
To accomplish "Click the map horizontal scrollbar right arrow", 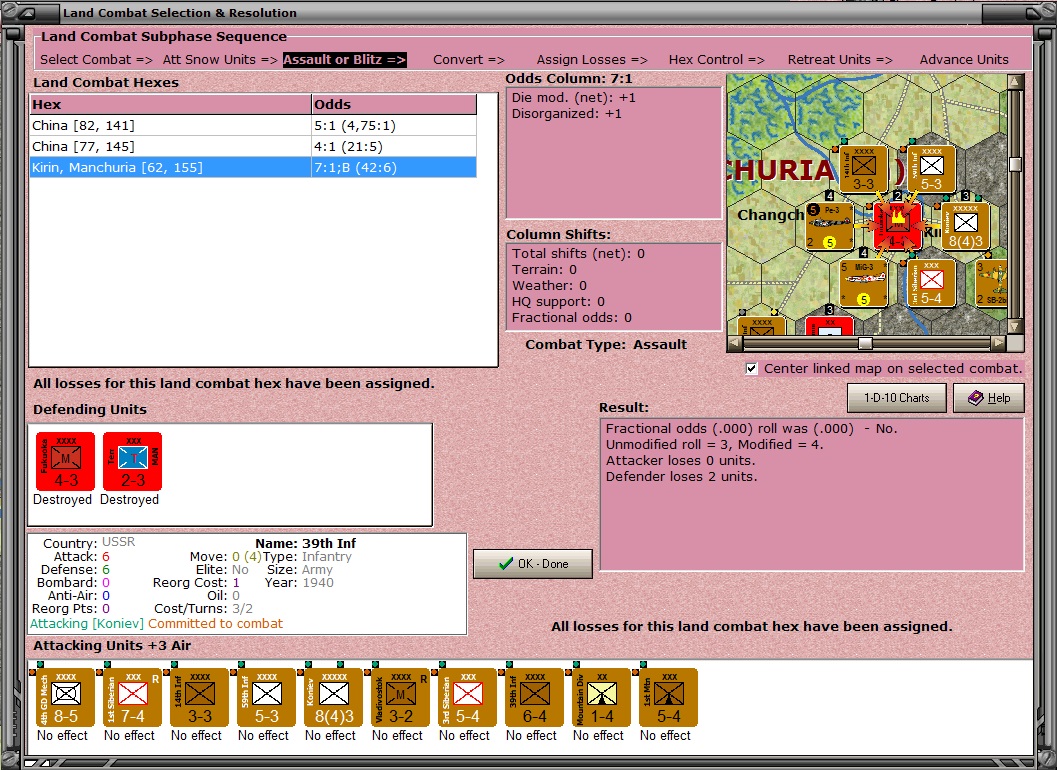I will coord(998,343).
